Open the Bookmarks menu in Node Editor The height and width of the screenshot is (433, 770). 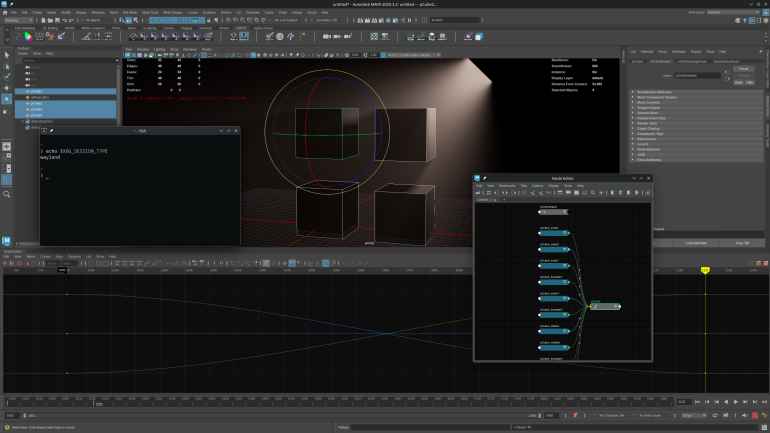pyautogui.click(x=507, y=185)
